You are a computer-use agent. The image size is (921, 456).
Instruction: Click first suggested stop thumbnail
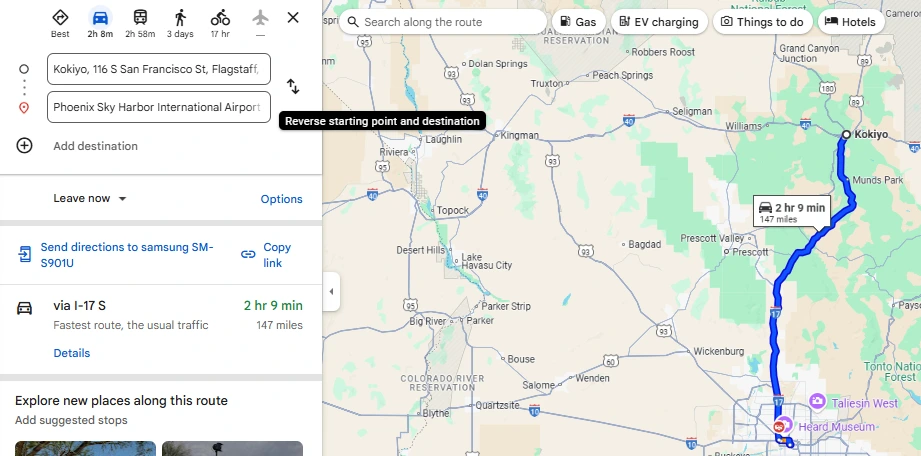(85, 448)
